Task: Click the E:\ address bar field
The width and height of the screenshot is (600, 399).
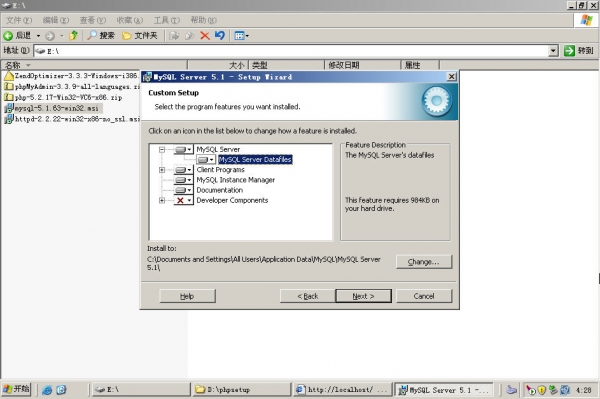Action: click(x=291, y=50)
